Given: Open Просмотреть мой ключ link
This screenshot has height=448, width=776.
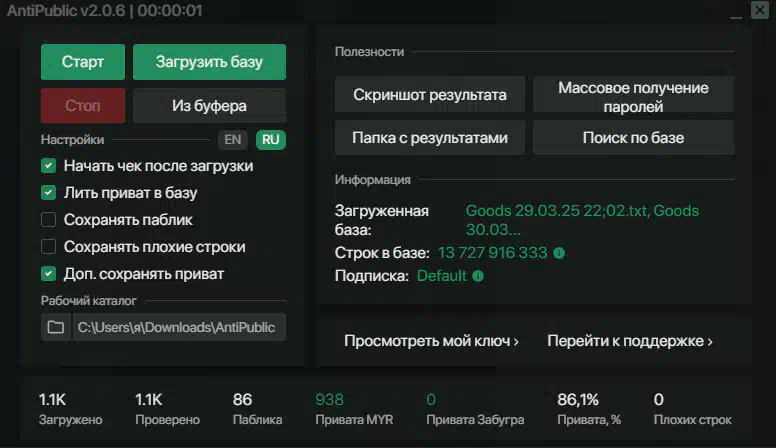Looking at the screenshot, I should click(x=431, y=341).
